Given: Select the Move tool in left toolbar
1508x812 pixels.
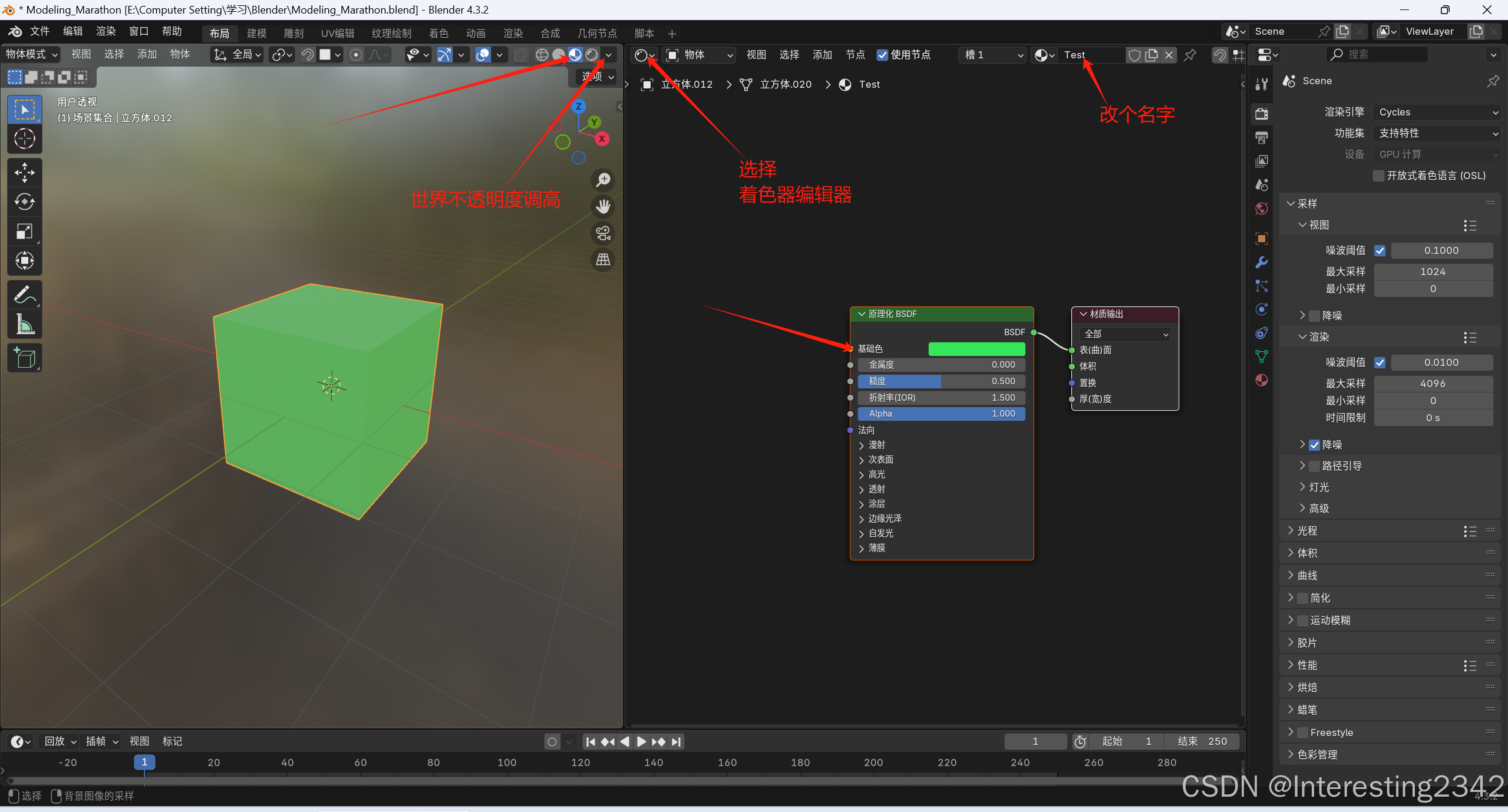Looking at the screenshot, I should coord(24,173).
